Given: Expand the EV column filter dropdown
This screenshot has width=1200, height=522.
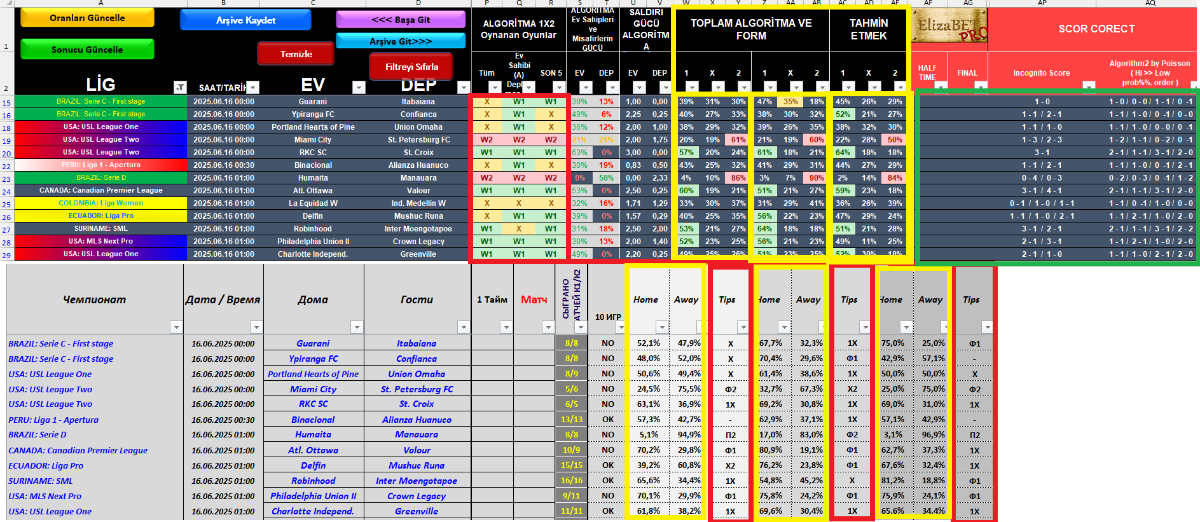Looking at the screenshot, I should [x=360, y=87].
